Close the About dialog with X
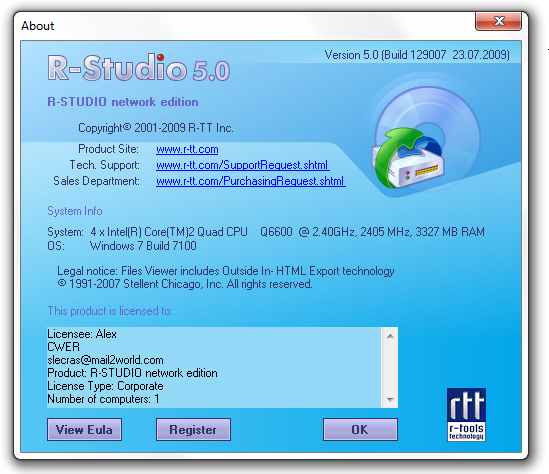The width and height of the screenshot is (549, 474). coord(499,21)
